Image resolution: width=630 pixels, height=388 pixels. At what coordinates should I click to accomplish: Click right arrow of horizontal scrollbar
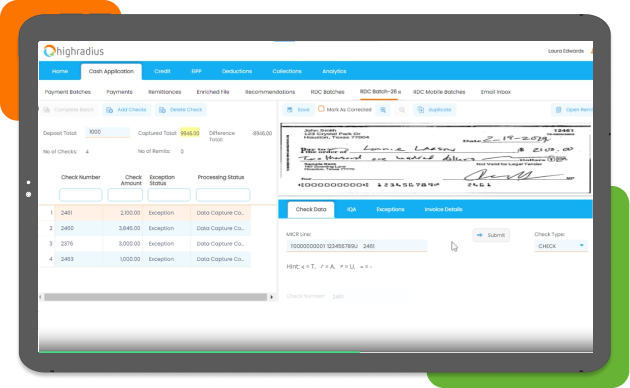point(272,297)
